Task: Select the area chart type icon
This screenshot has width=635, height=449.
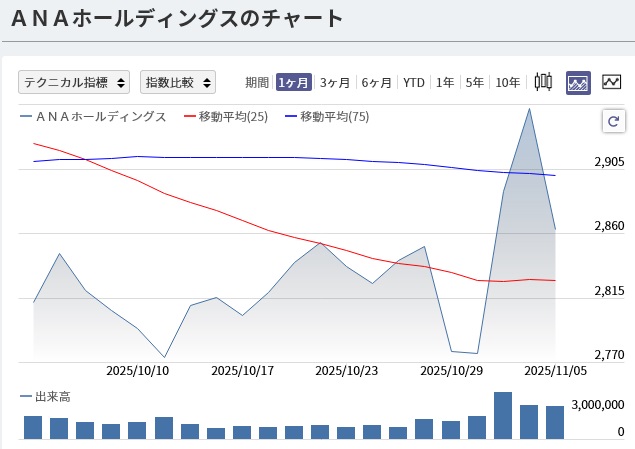Action: coord(578,82)
